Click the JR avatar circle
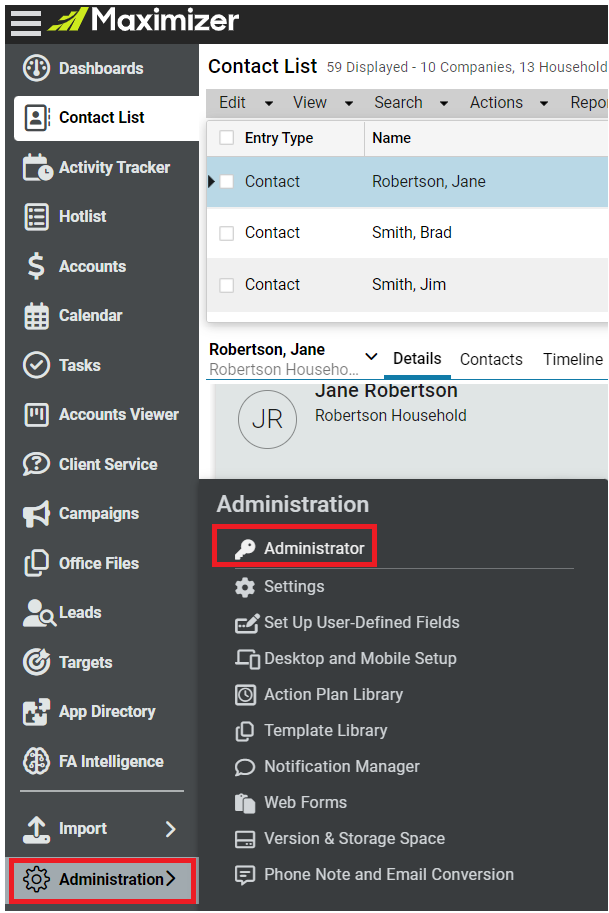The height and width of the screenshot is (913, 609). click(x=267, y=419)
